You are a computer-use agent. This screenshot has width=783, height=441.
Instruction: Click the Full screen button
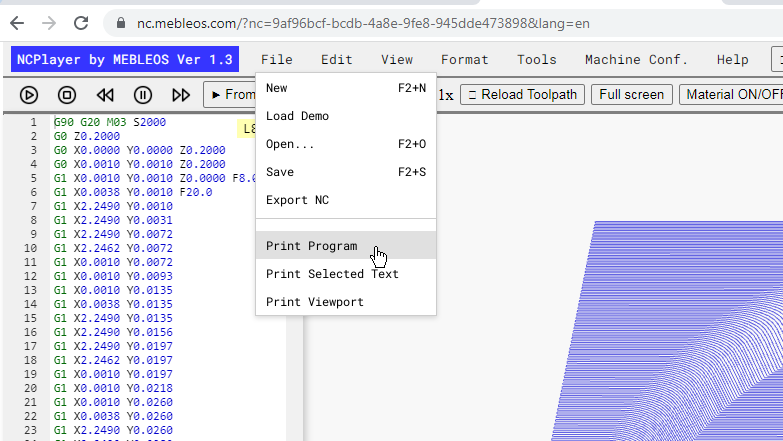tap(632, 94)
